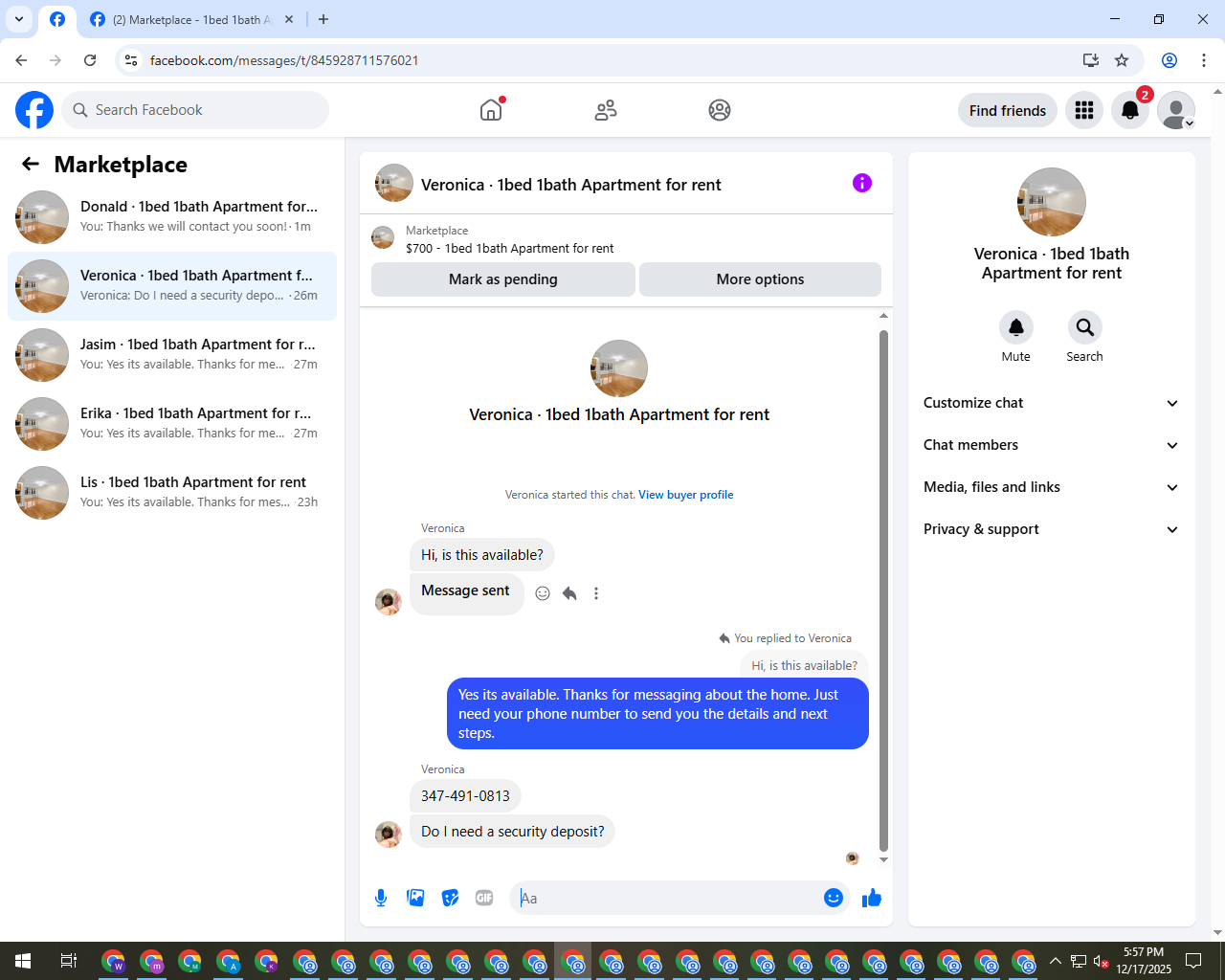Image resolution: width=1225 pixels, height=980 pixels.
Task: Click the phone number message 347-491-0813
Action: coord(465,796)
